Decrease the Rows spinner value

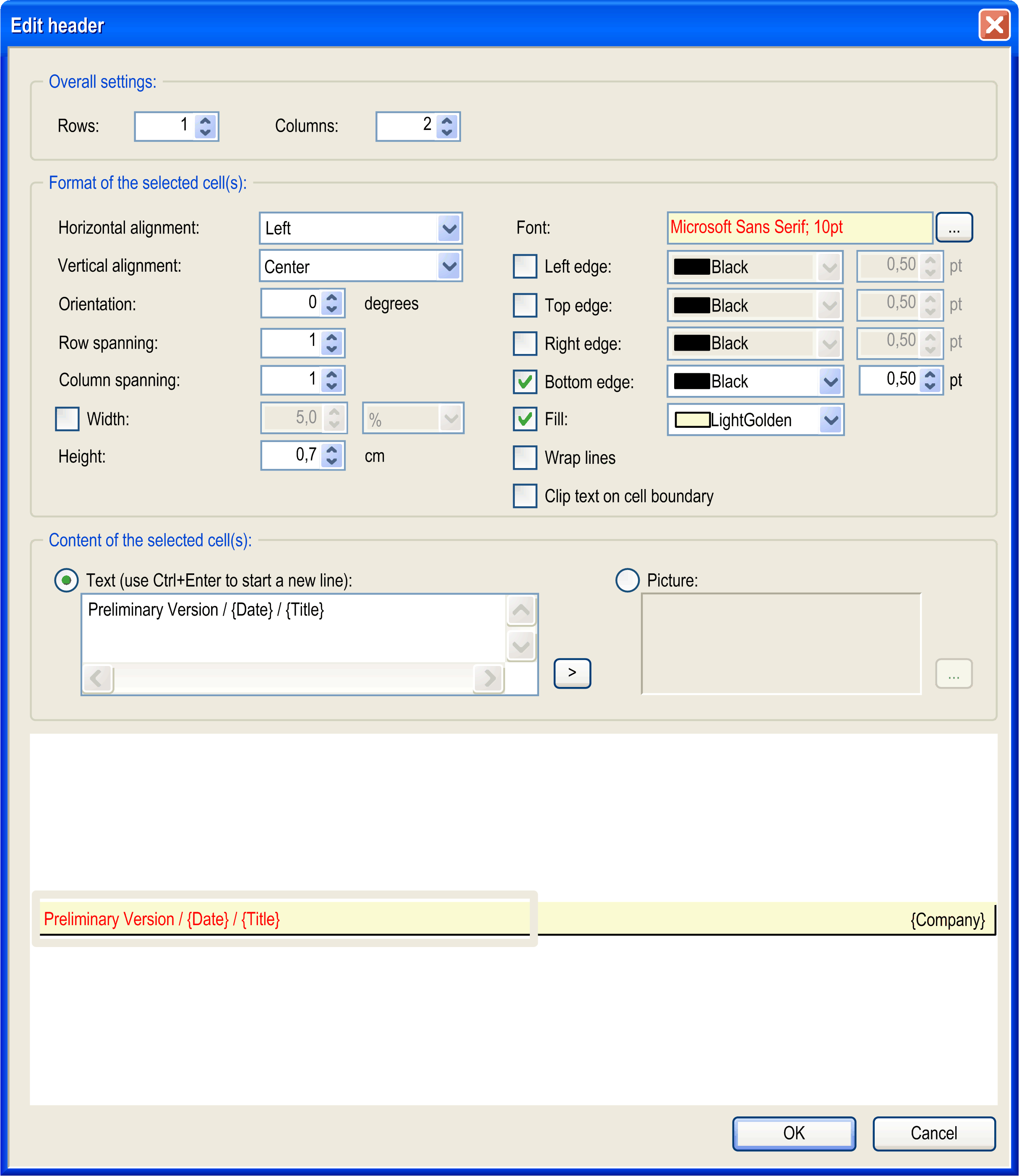coord(205,133)
